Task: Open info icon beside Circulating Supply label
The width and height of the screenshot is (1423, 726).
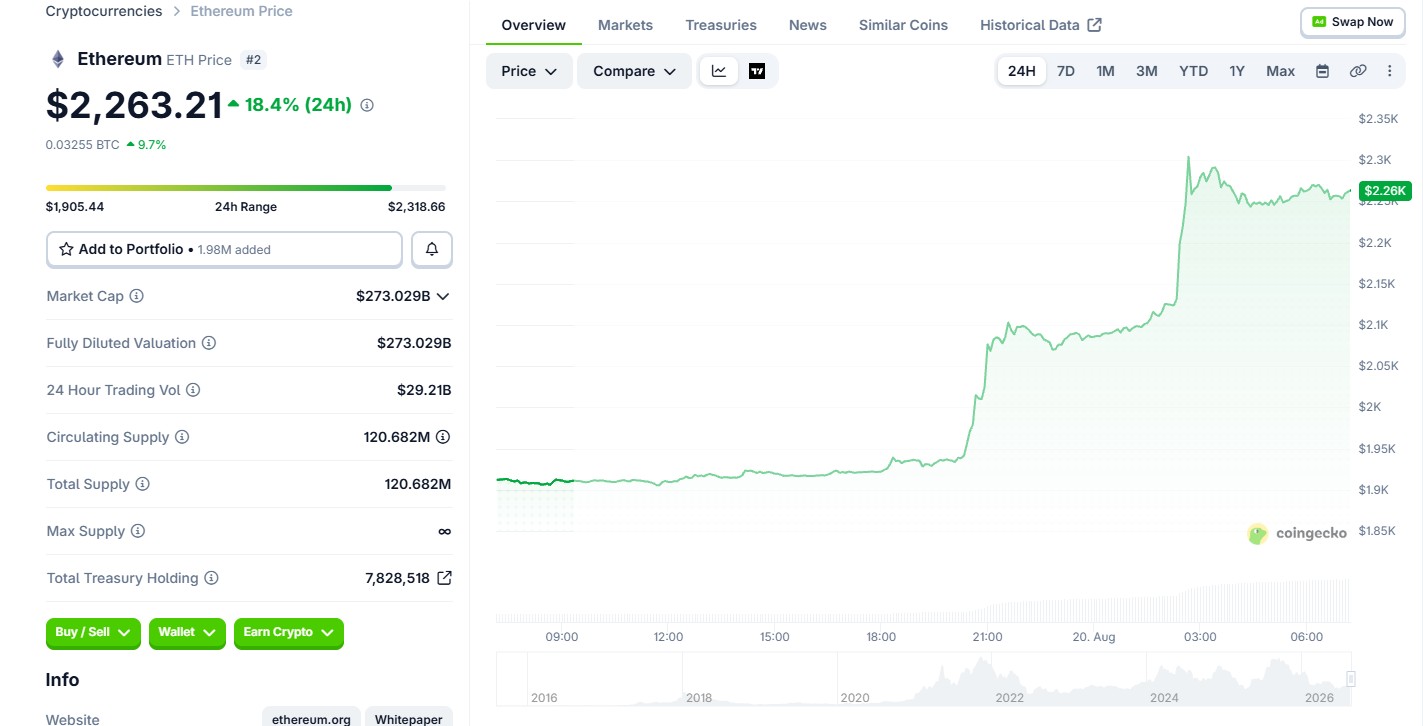Action: coord(182,437)
